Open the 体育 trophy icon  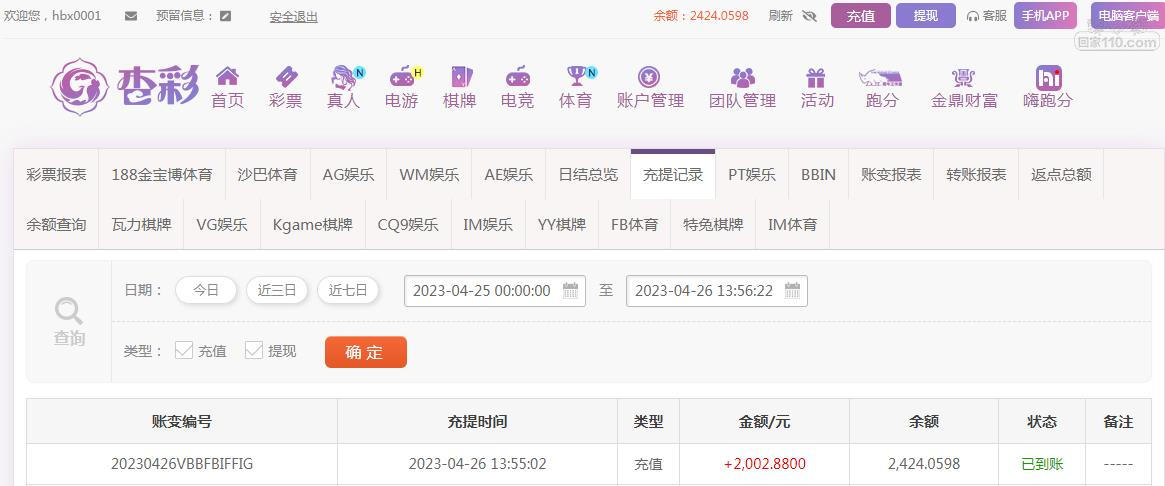(576, 77)
